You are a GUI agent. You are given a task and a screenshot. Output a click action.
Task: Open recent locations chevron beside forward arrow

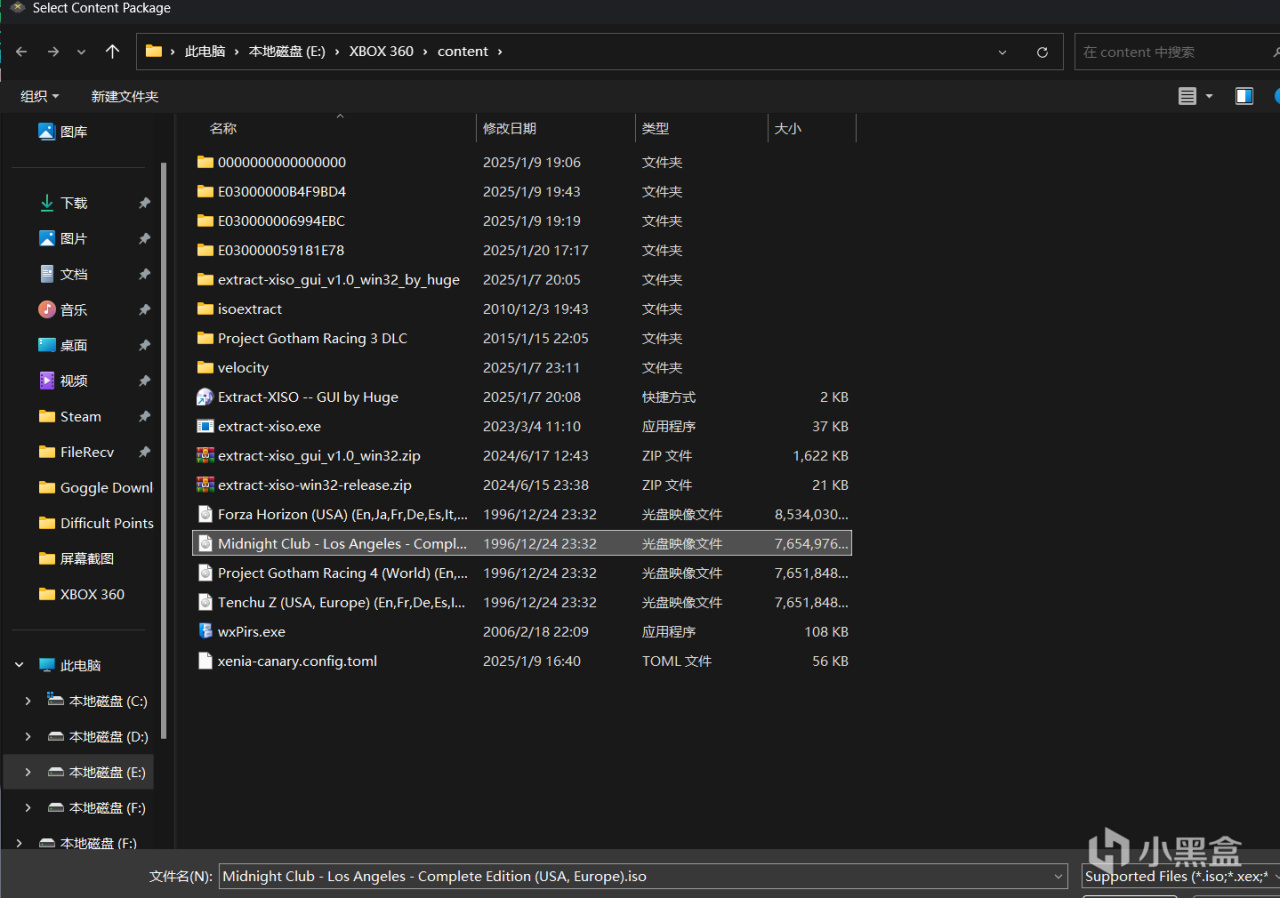pos(82,52)
